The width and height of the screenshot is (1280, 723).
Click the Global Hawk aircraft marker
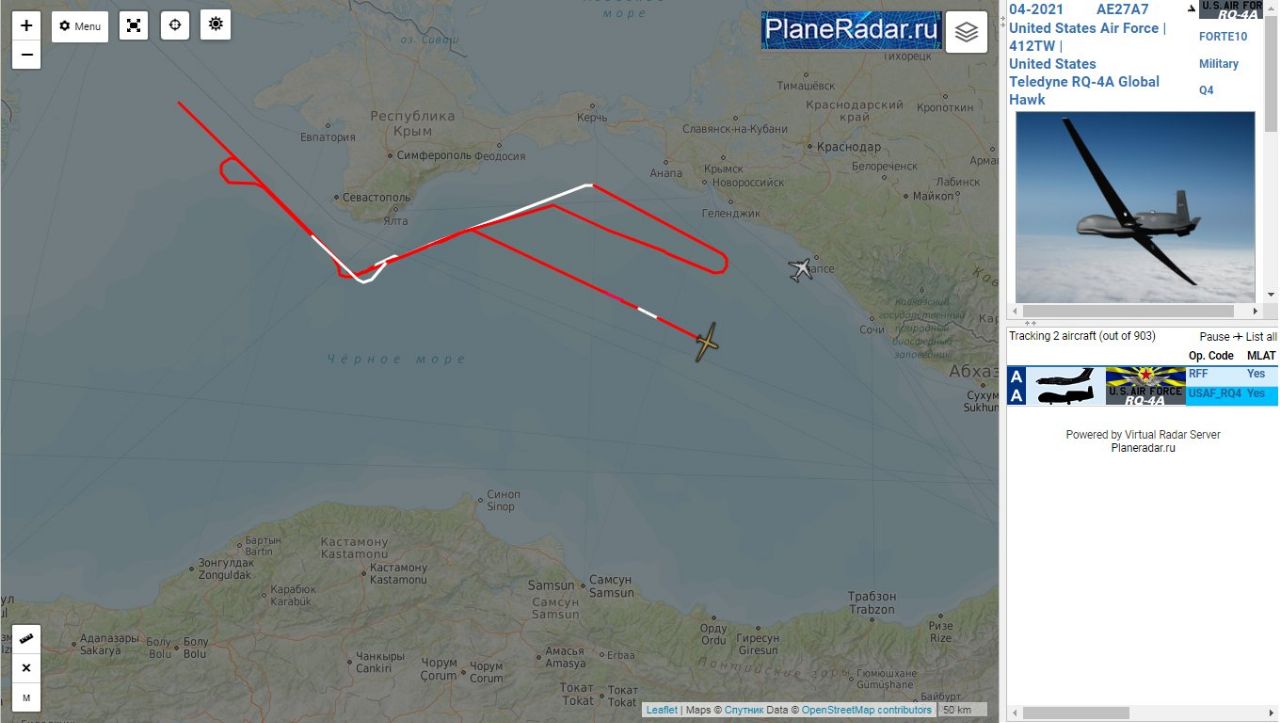[x=707, y=342]
